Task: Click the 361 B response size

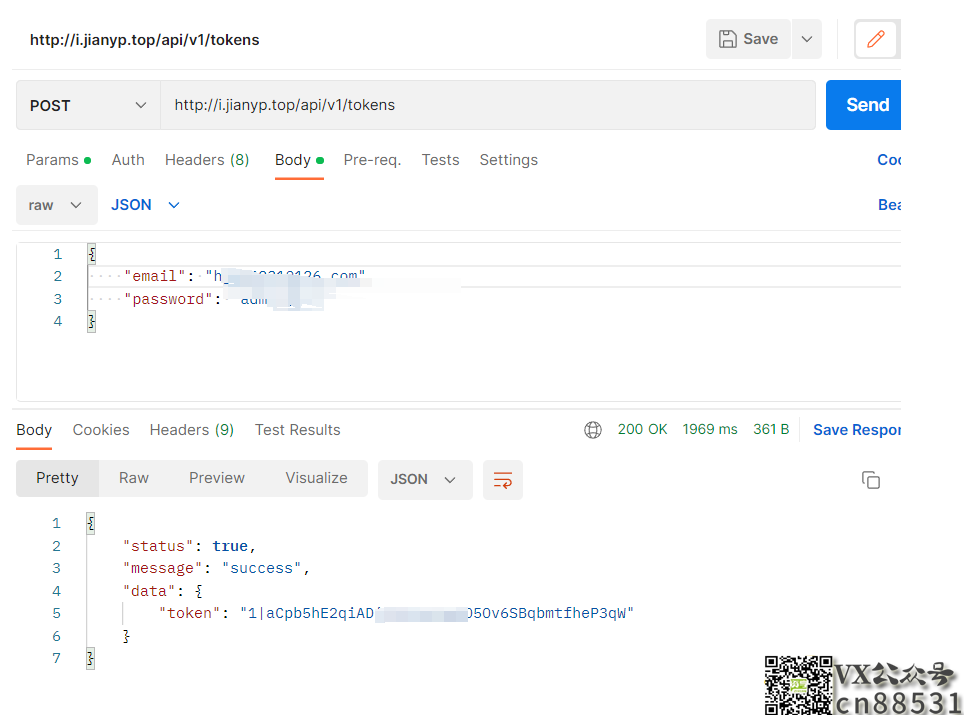Action: pos(771,429)
